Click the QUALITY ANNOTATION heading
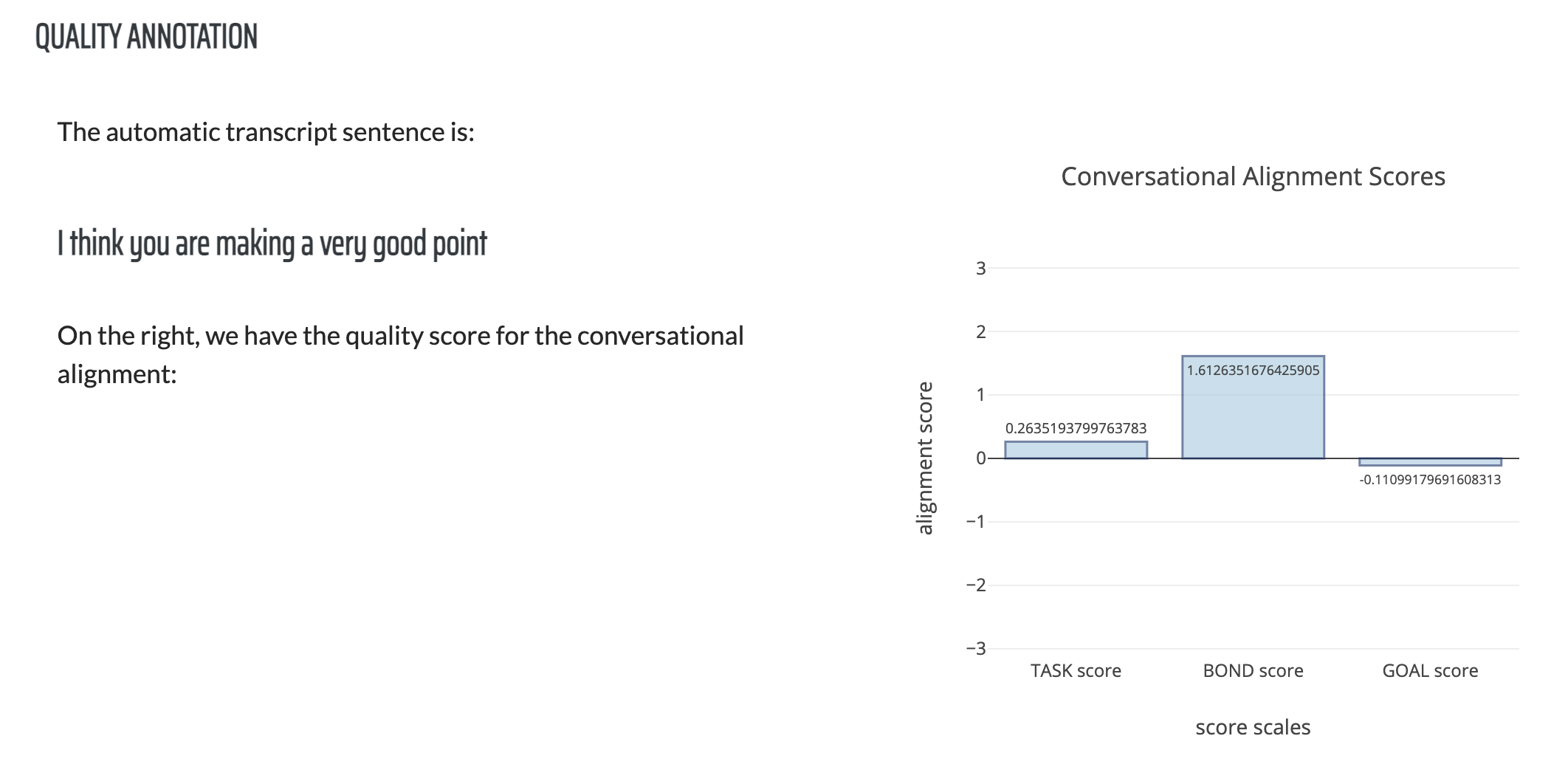1568x781 pixels. coord(146,37)
